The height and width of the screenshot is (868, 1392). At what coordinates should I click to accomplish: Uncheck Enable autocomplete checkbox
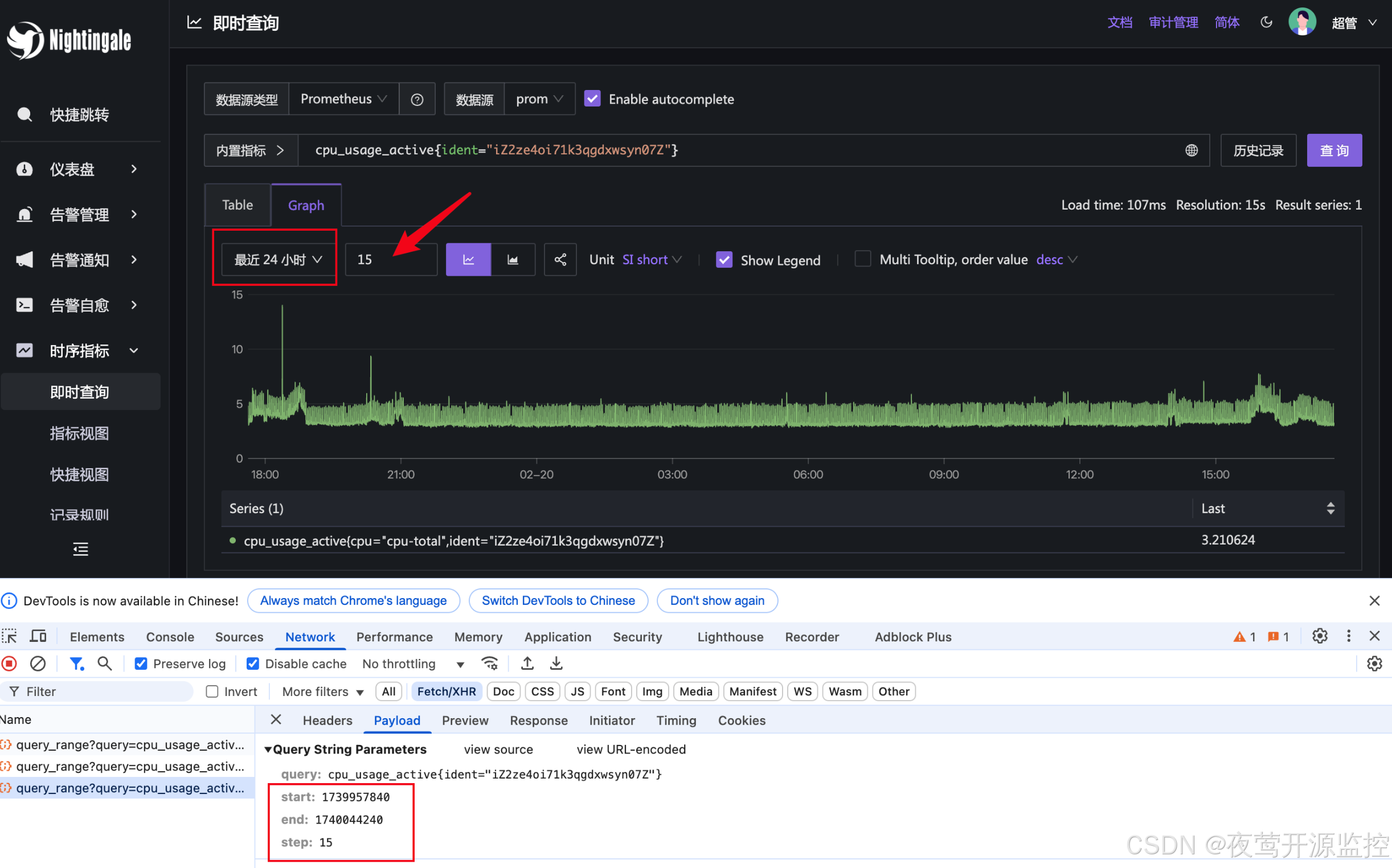tap(592, 99)
